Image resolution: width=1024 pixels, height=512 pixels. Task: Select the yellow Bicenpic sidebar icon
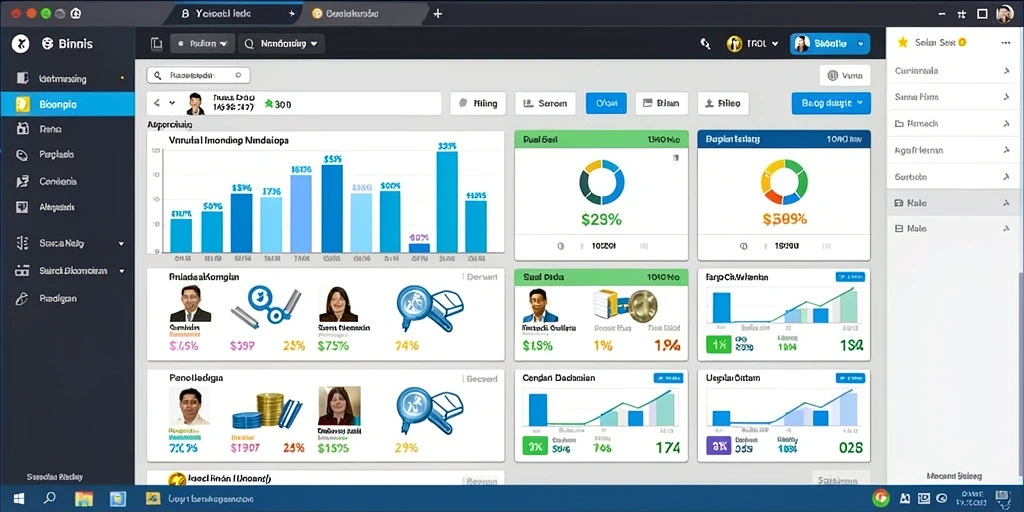23,104
